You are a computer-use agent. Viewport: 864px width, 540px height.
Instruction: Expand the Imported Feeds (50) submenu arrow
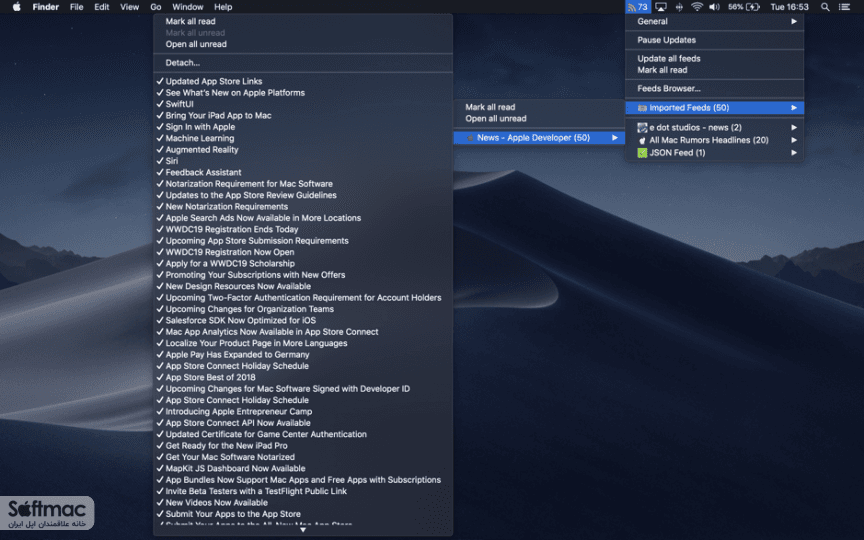(794, 108)
